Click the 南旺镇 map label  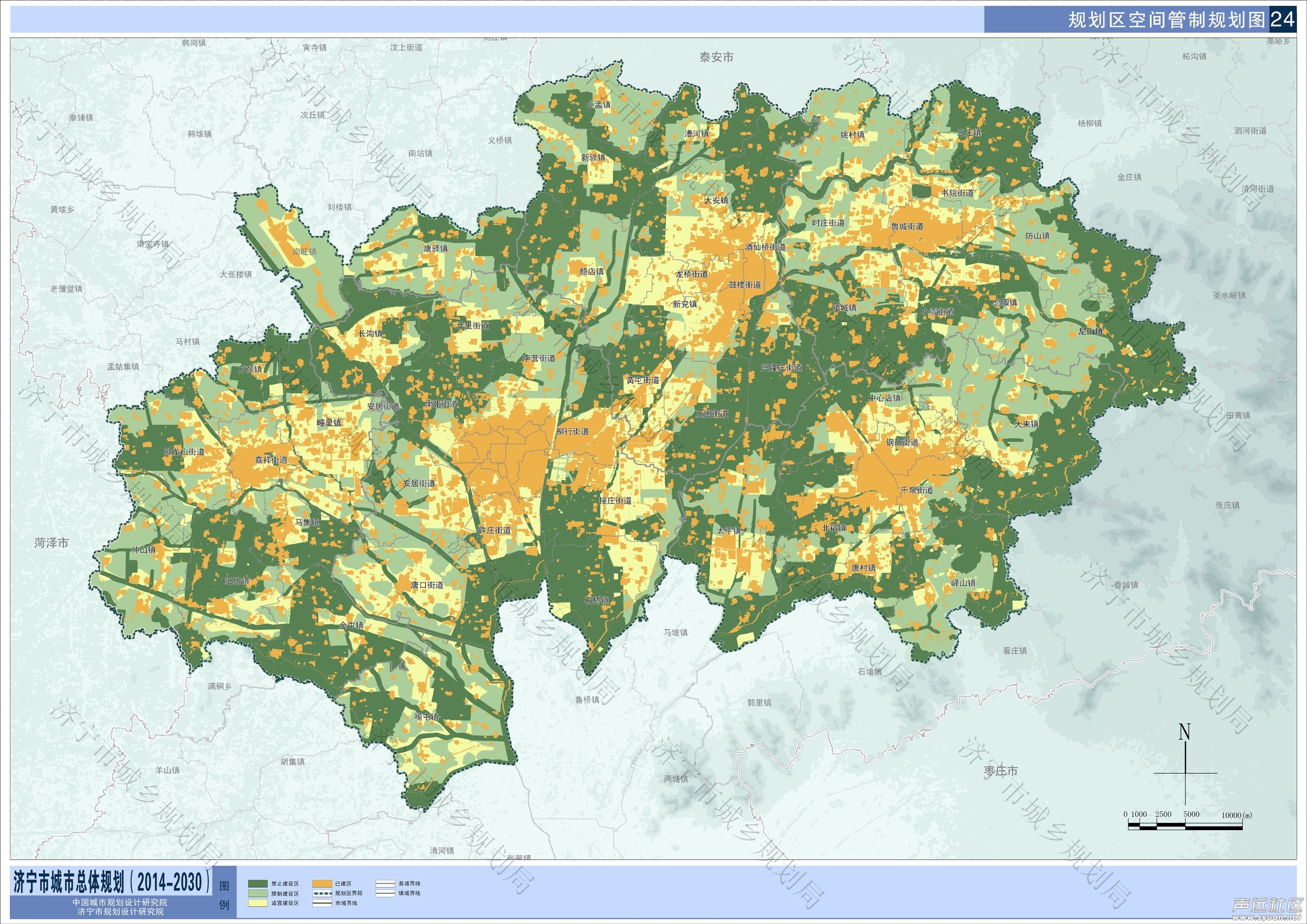(x=305, y=252)
